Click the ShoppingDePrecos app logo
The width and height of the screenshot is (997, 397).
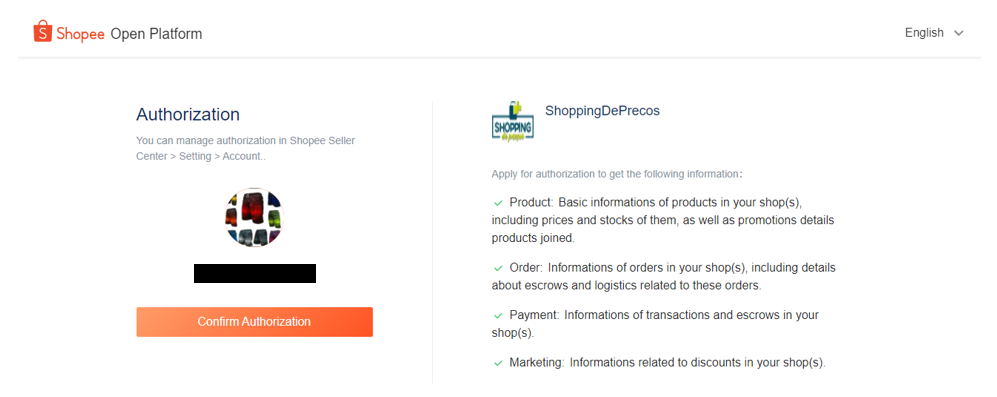(512, 120)
